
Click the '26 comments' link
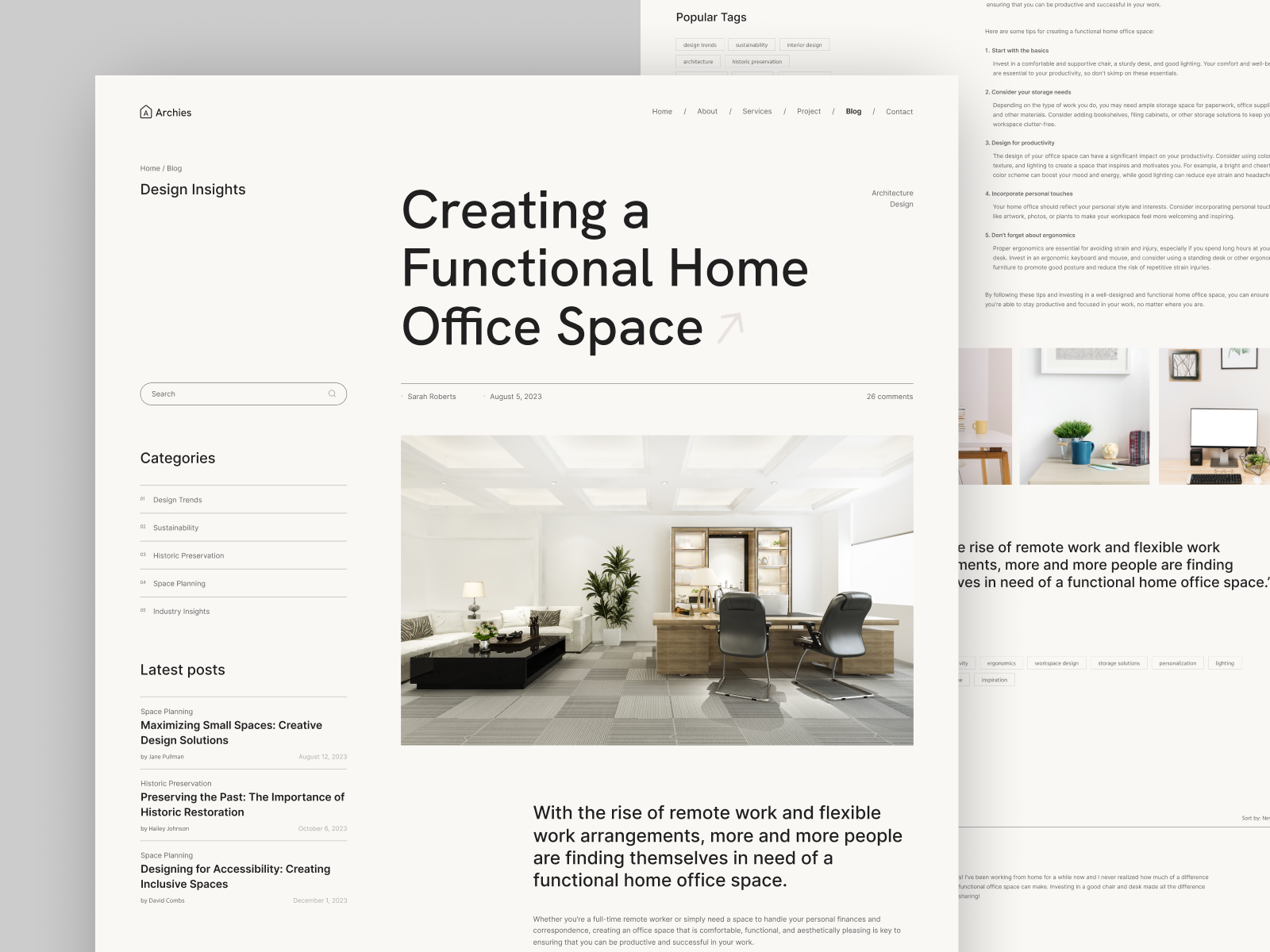890,396
